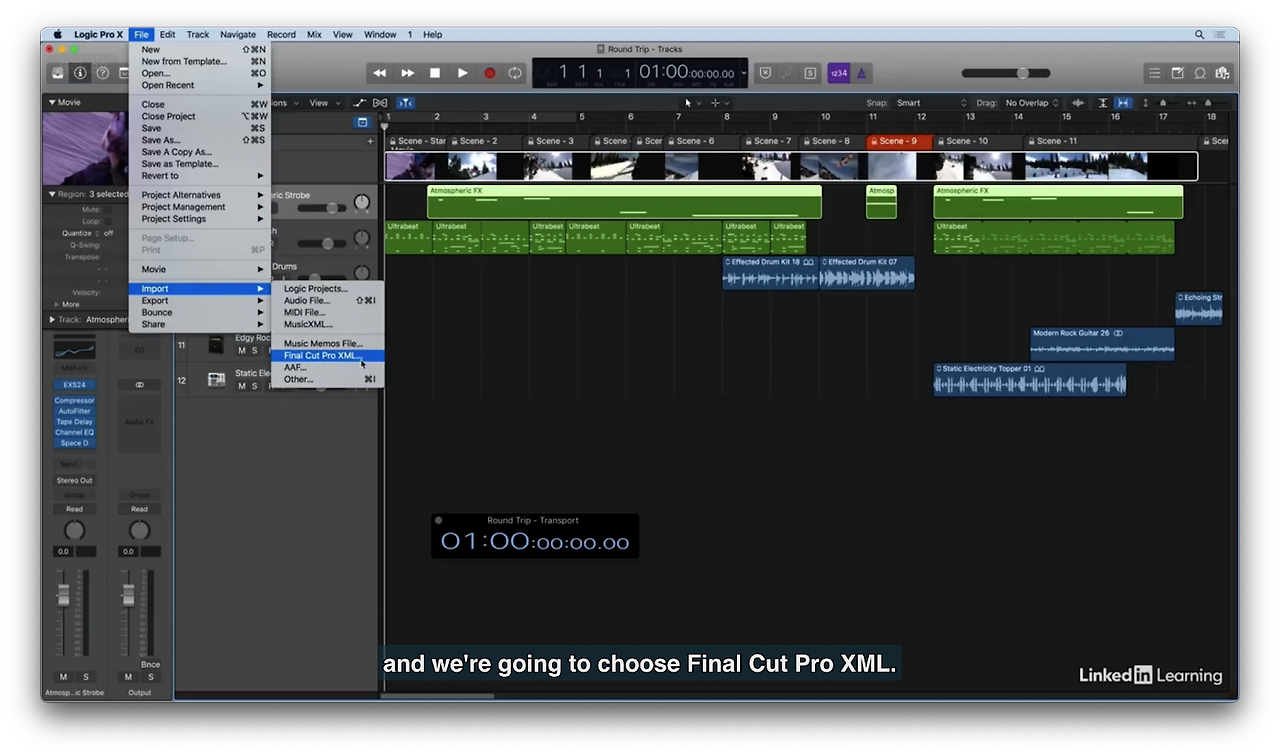Click the Stop transport button
The image size is (1280, 756).
pos(435,73)
